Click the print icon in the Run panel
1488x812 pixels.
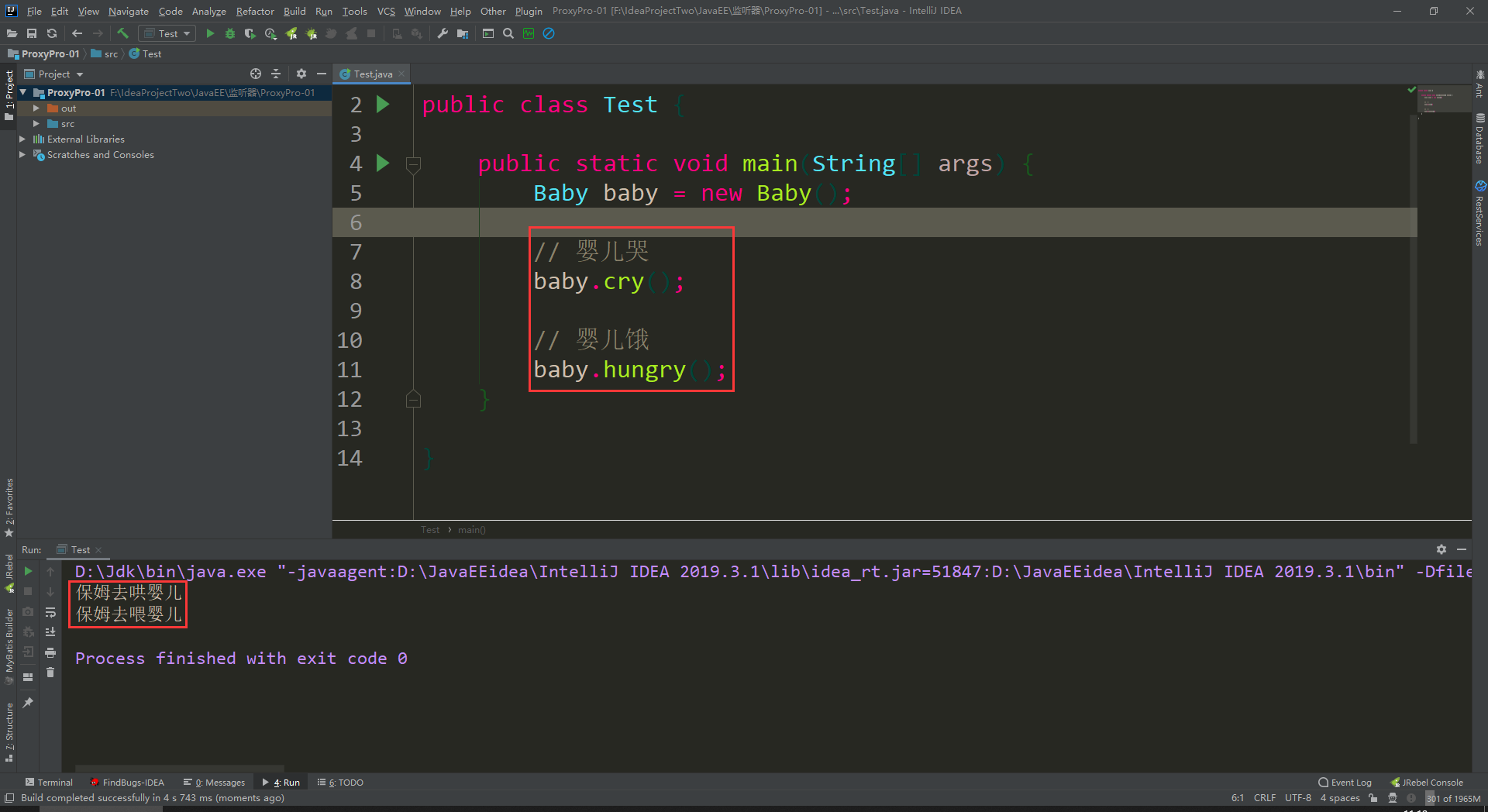coord(50,652)
